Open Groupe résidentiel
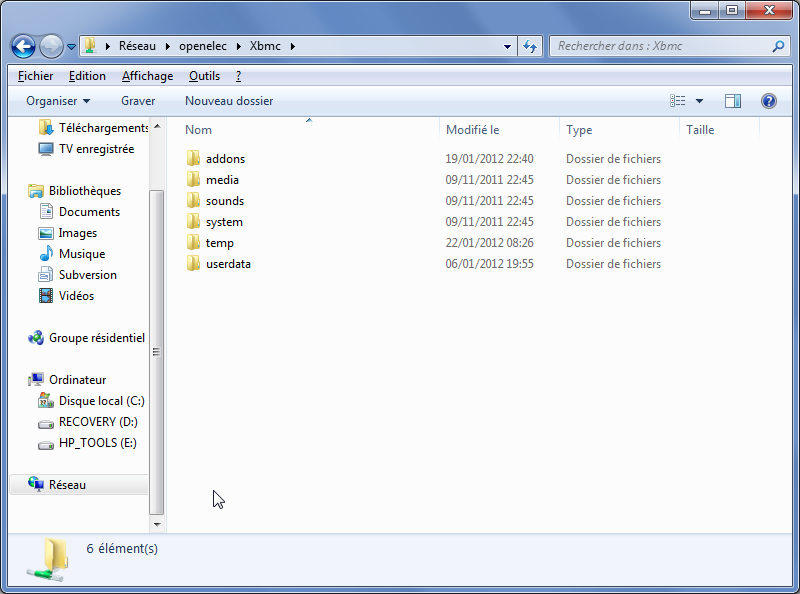The height and width of the screenshot is (594, 800). (86, 338)
